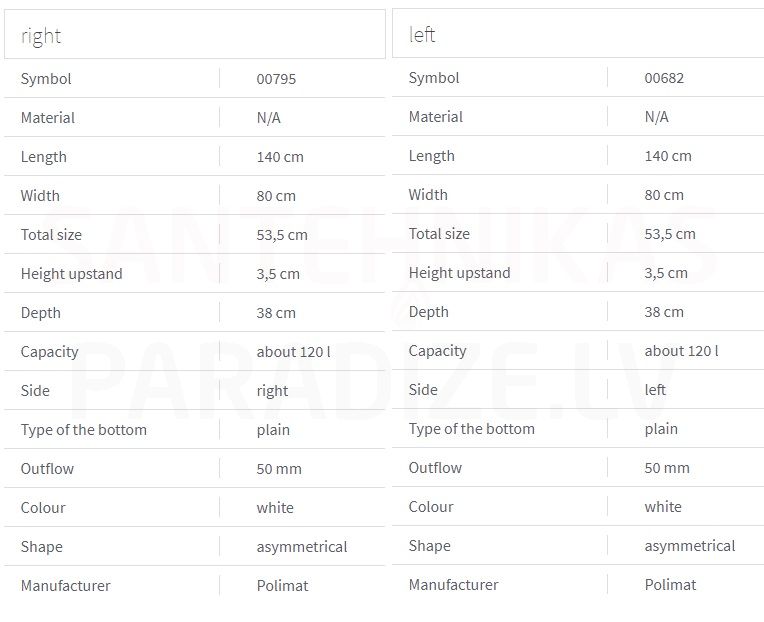Click Width label in right table
This screenshot has width=764, height=622.
pyautogui.click(x=40, y=196)
